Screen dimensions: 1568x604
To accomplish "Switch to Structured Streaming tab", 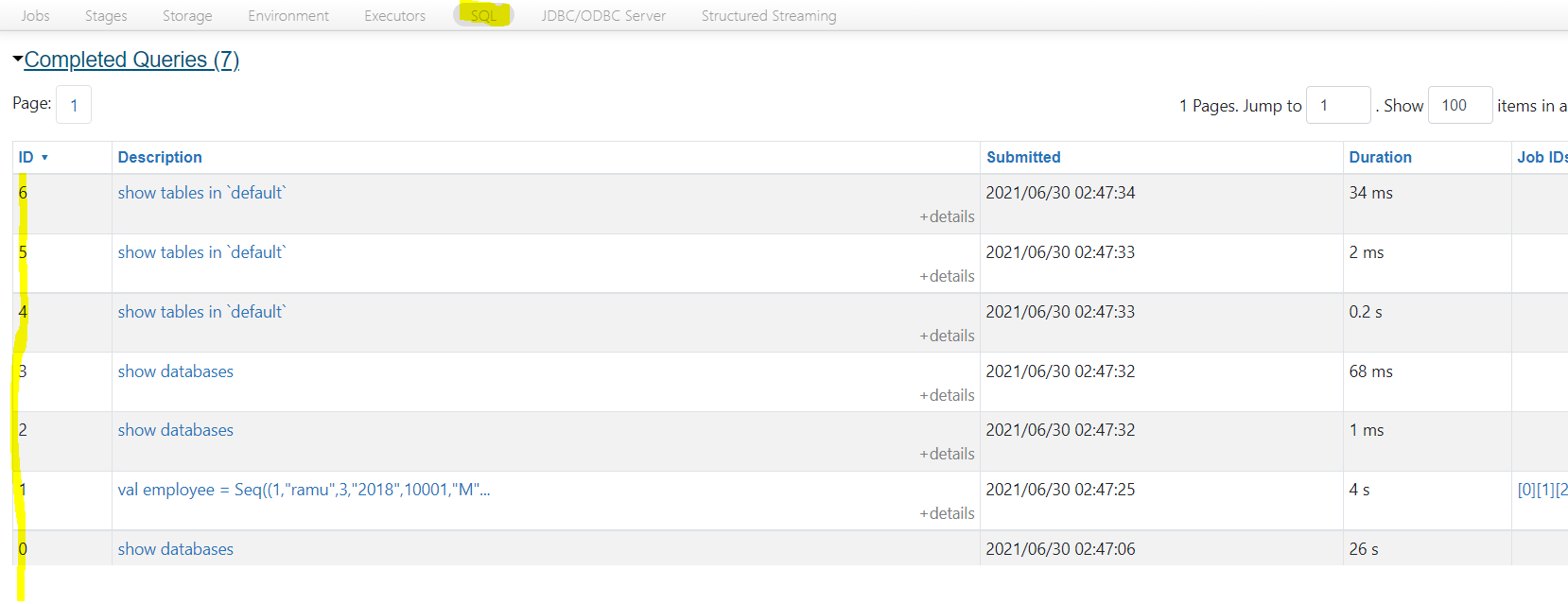I will pos(769,16).
